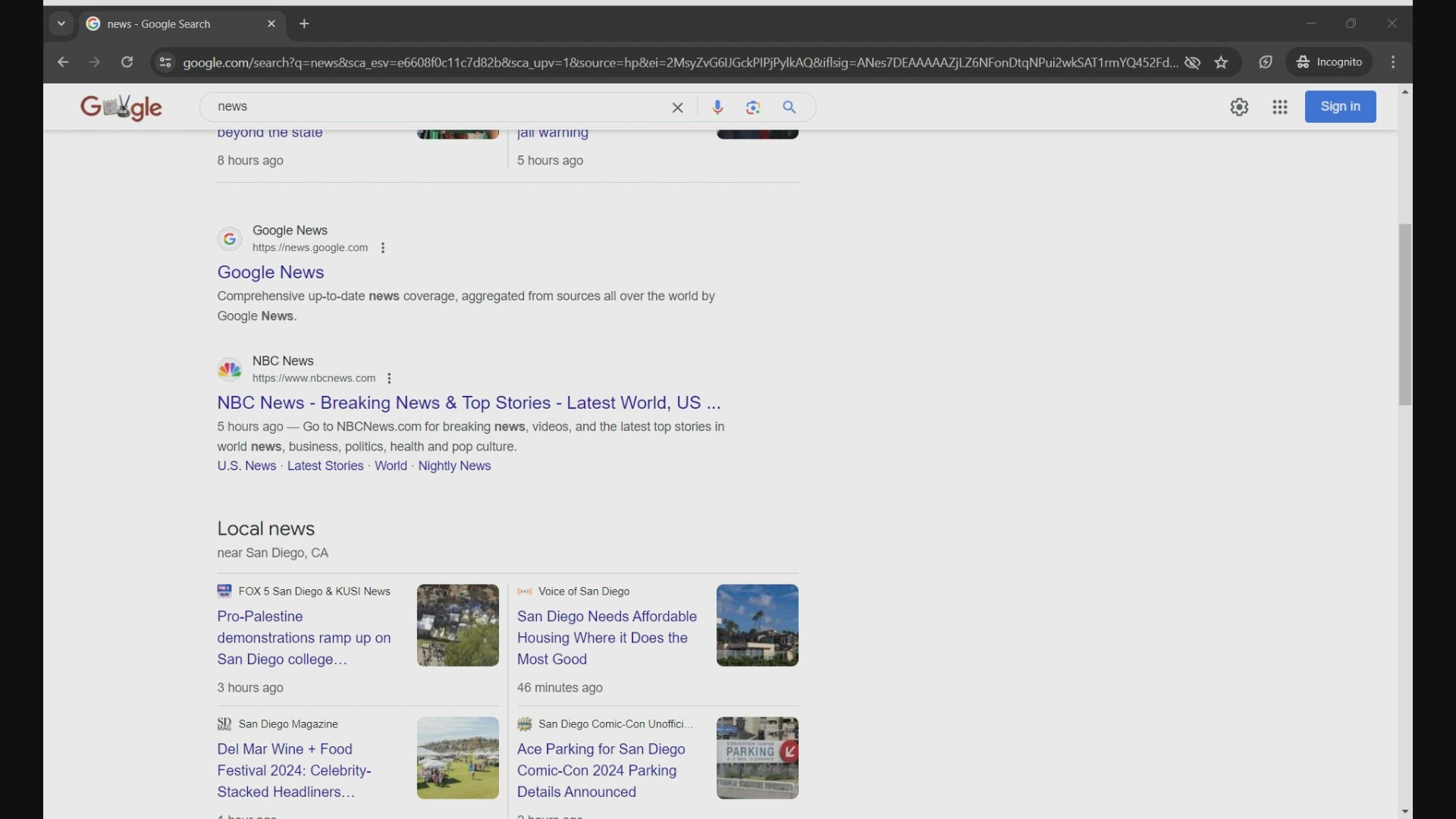1456x819 pixels.
Task: Open a new browser tab
Action: pos(304,24)
